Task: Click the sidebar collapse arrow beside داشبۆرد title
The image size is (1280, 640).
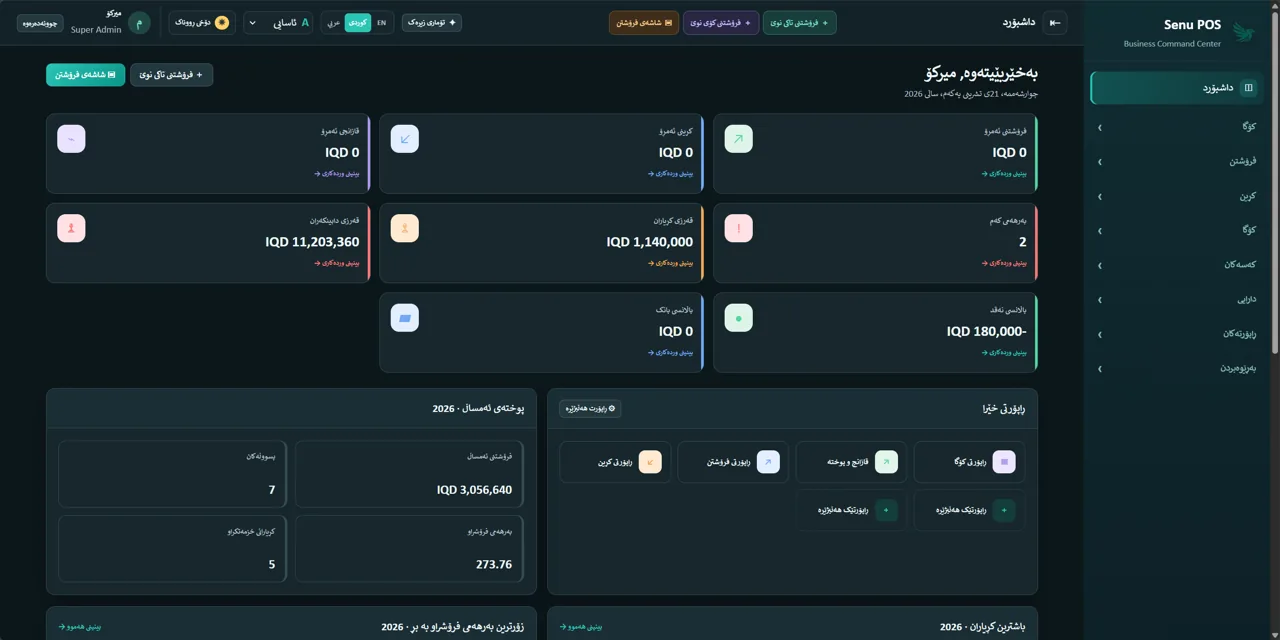Action: click(1054, 22)
